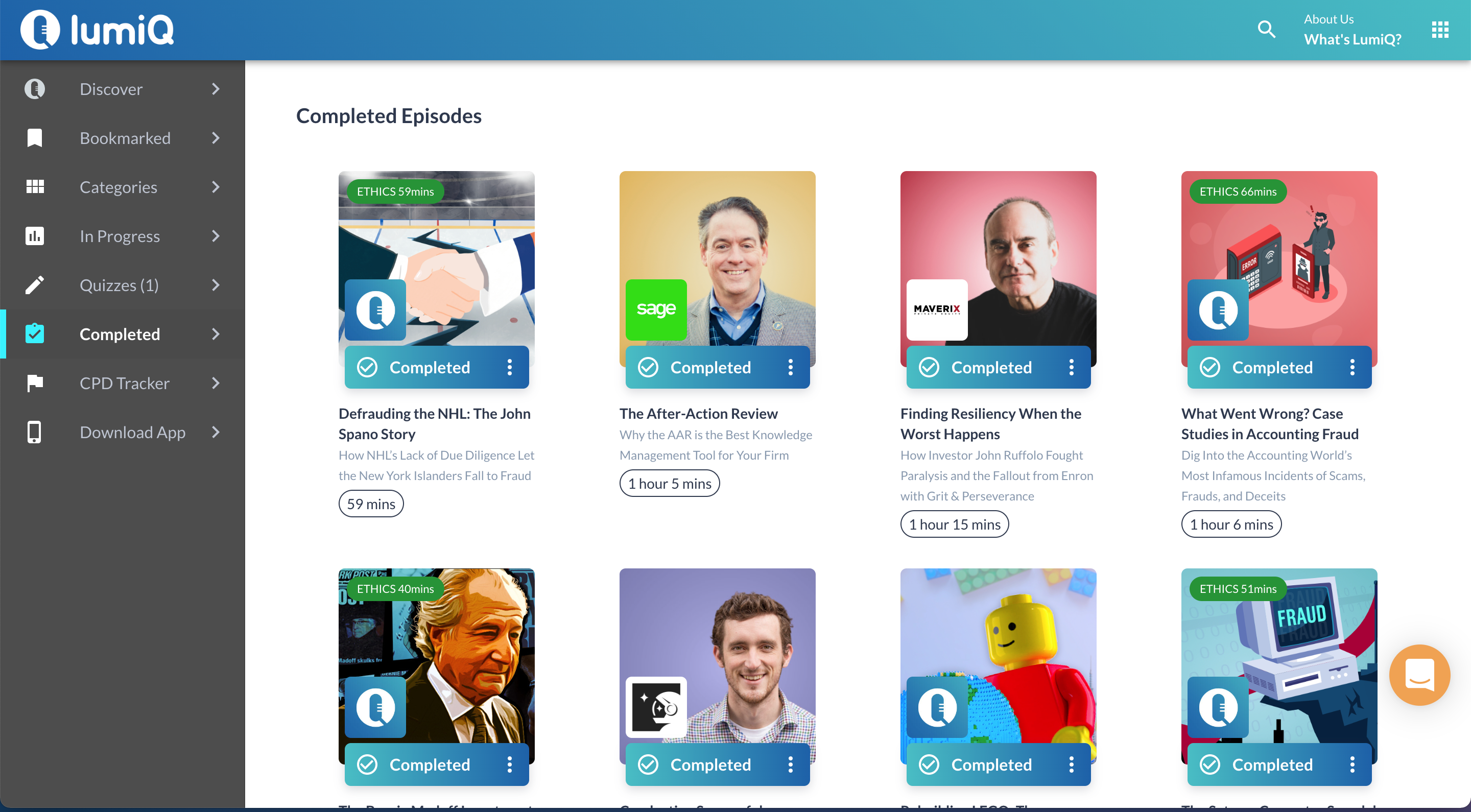Open the Madoff episode thumbnail image
The width and height of the screenshot is (1471, 812).
click(x=436, y=665)
